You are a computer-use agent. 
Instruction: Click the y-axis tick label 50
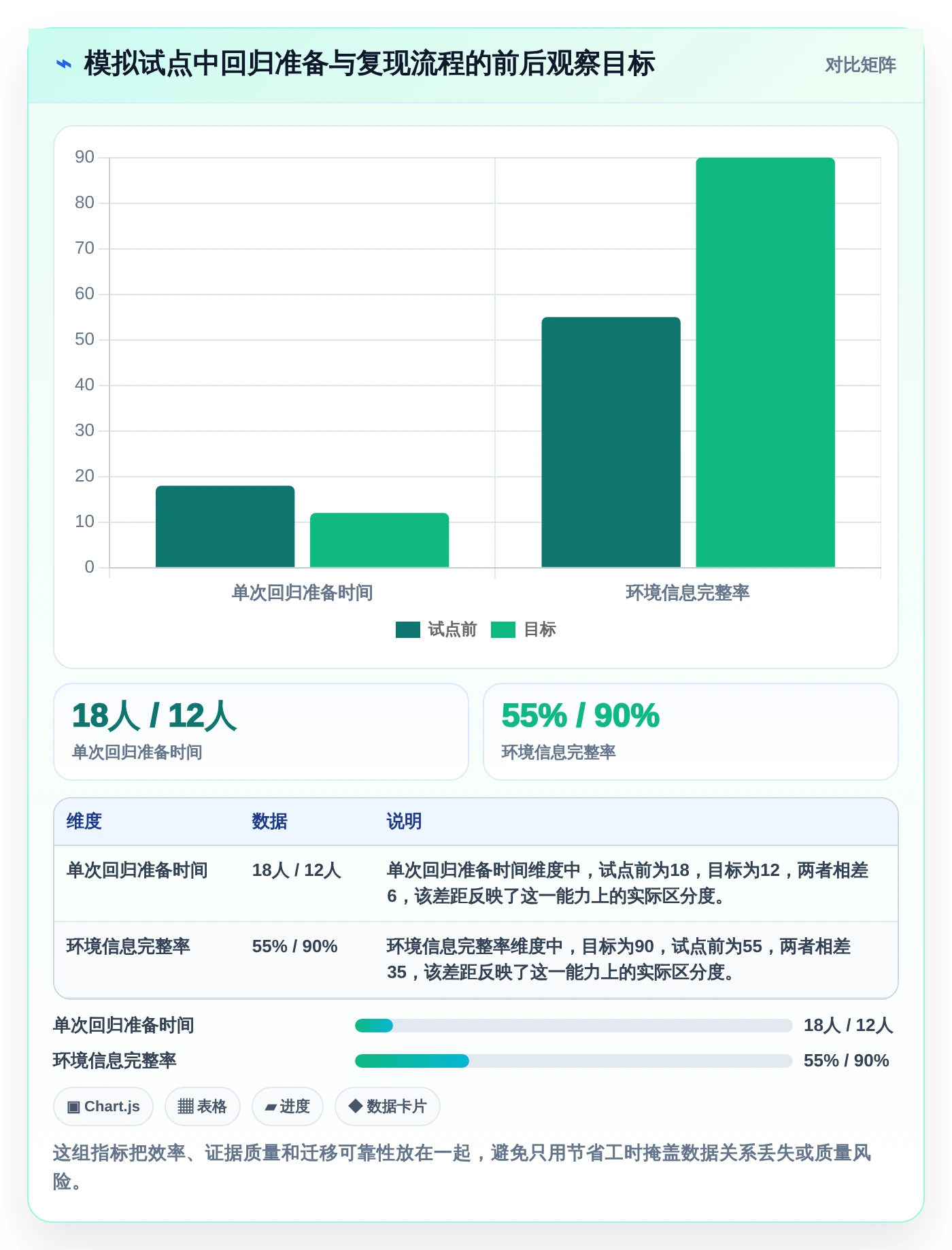tap(84, 339)
